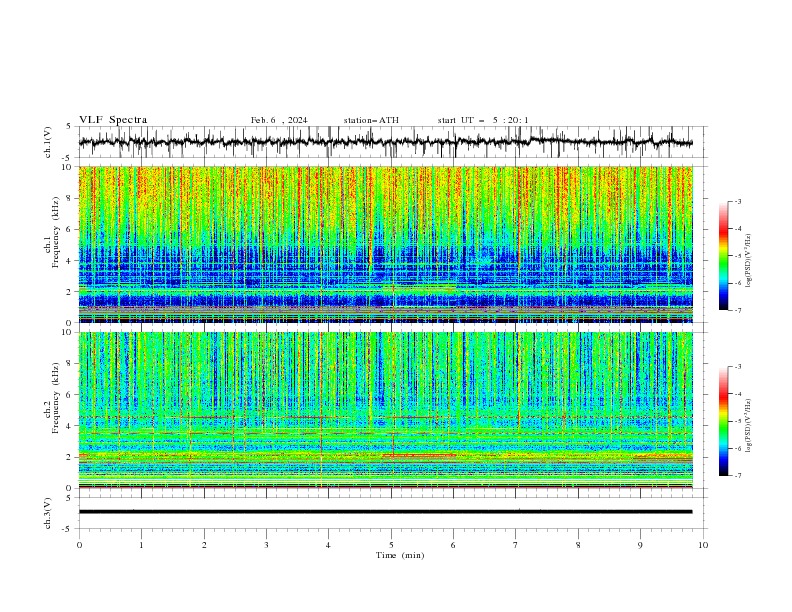
Task: Click the "ch.1(V)" waveform axis label
Action: (48, 142)
